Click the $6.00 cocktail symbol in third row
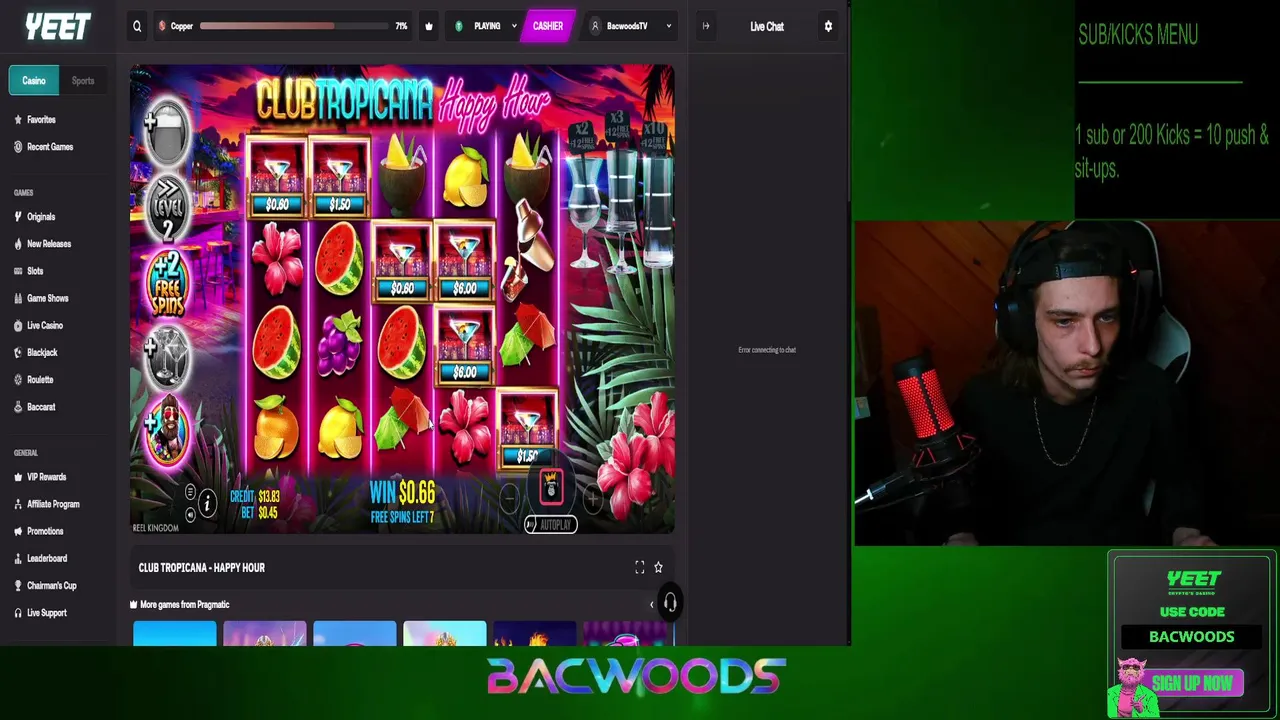This screenshot has width=1280, height=720. pyautogui.click(x=464, y=346)
